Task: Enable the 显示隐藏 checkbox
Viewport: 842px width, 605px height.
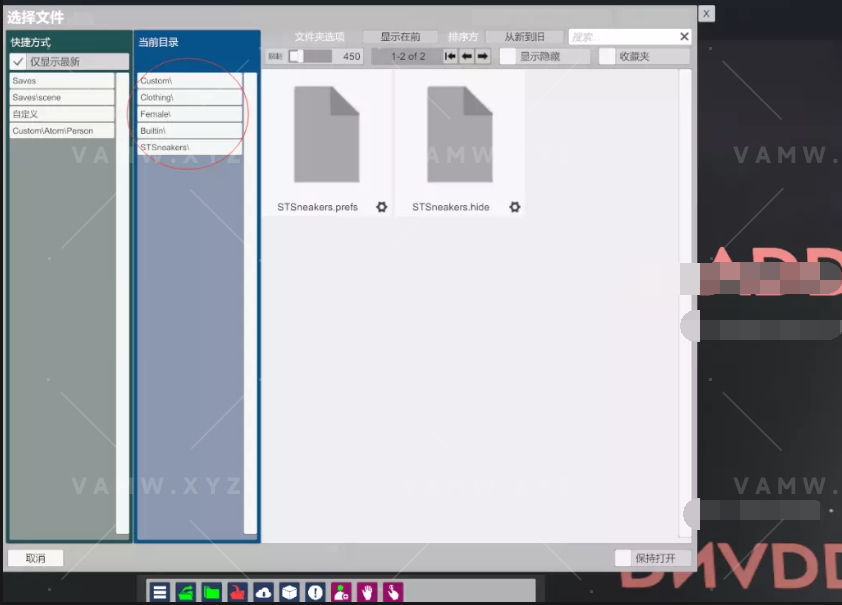Action: click(x=508, y=57)
